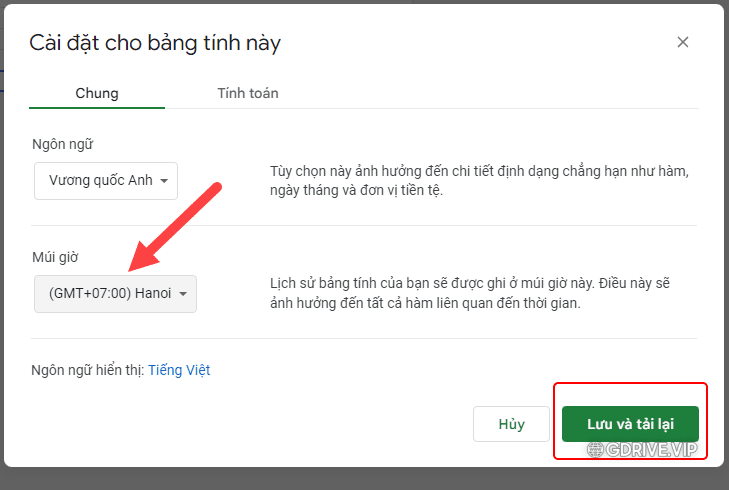Click the caret arrow next to Hanoi
Viewport: 729px width, 490px height.
(183, 294)
